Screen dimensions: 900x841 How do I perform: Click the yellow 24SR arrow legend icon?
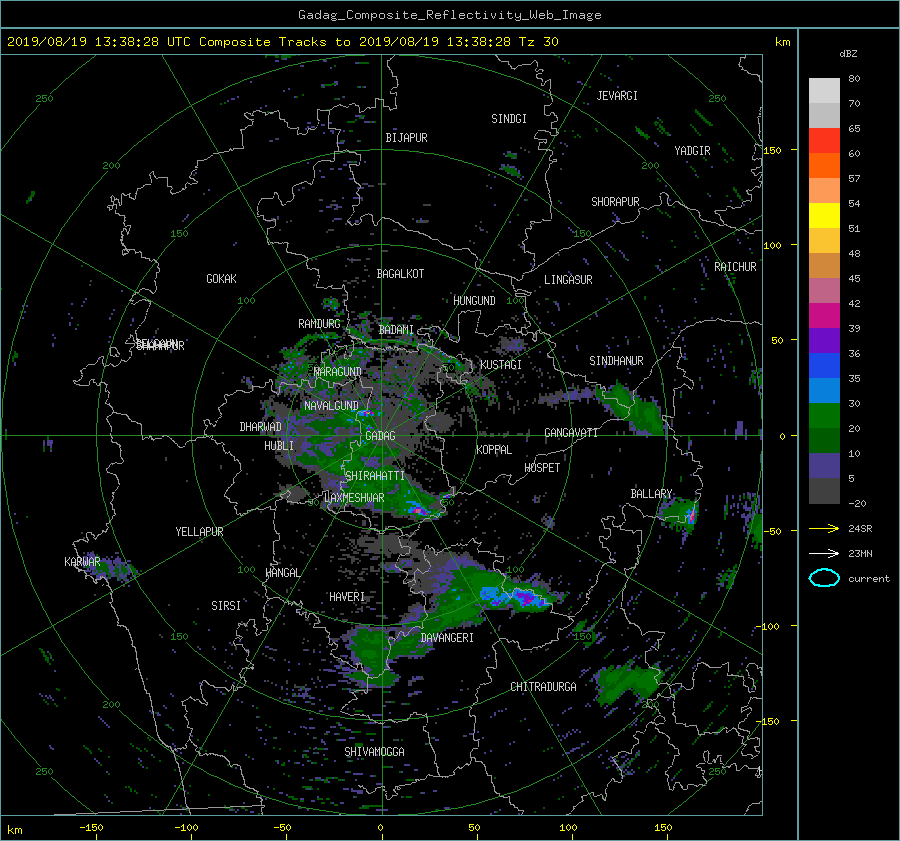[x=824, y=529]
